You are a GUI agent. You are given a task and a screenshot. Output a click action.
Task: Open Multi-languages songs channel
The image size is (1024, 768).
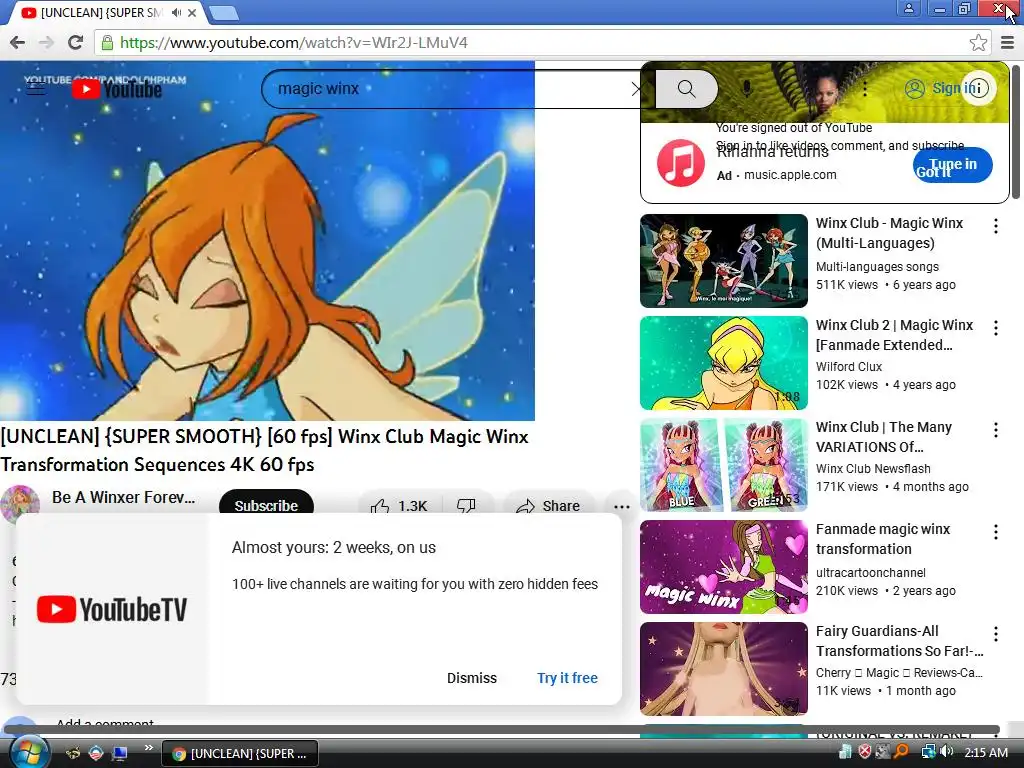click(877, 266)
